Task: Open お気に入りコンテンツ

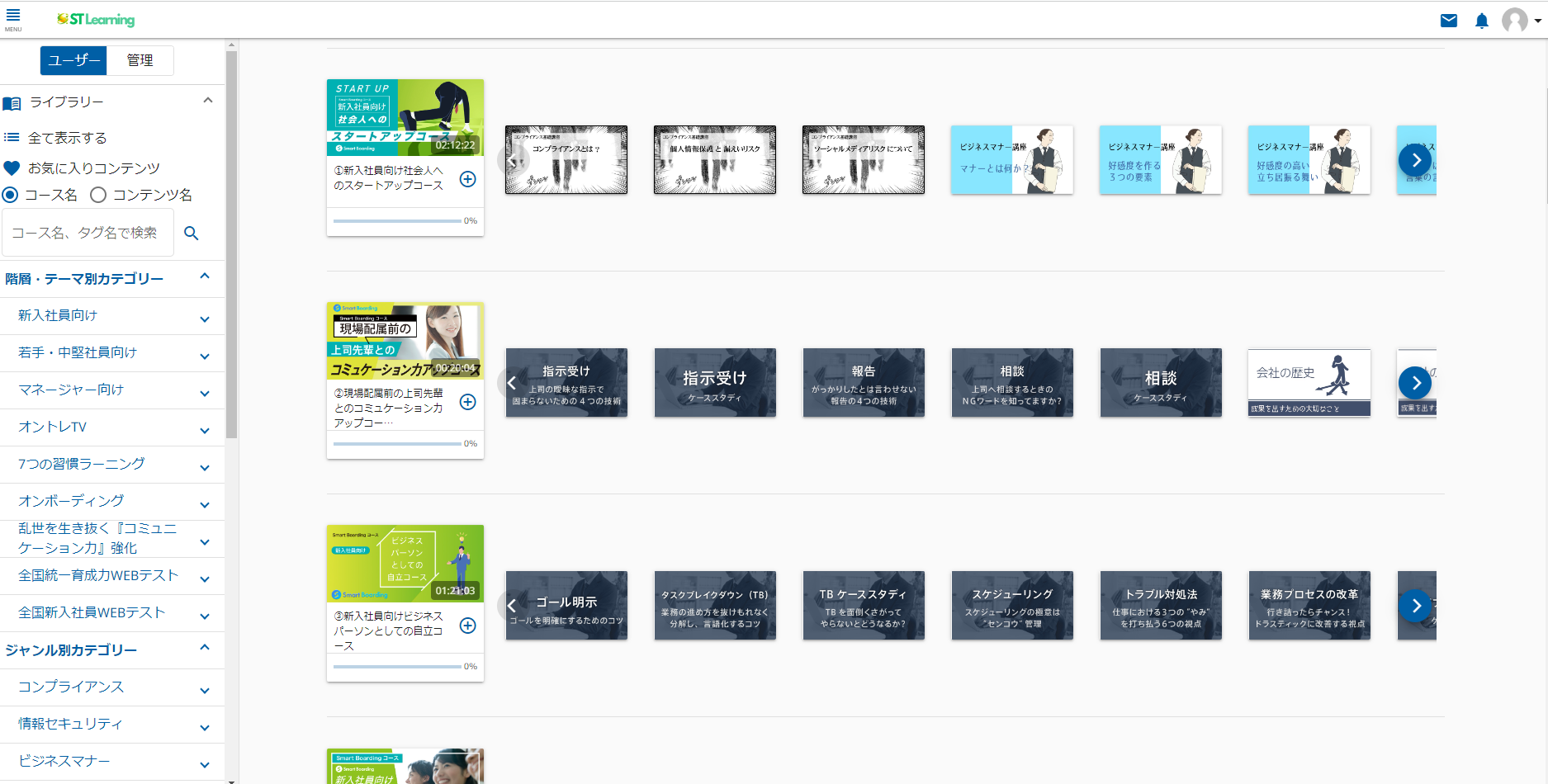Action: pos(94,168)
